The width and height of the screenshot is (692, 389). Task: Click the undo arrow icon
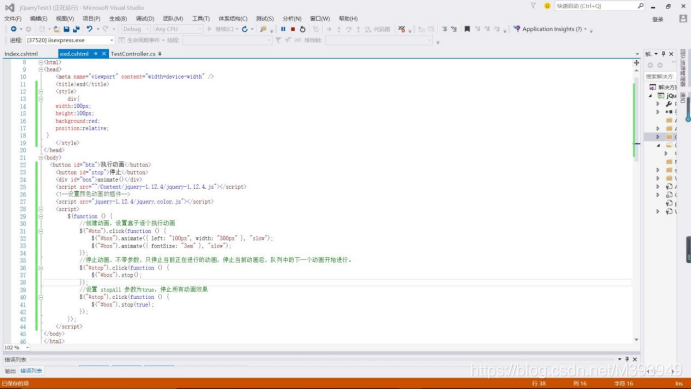[x=89, y=29]
